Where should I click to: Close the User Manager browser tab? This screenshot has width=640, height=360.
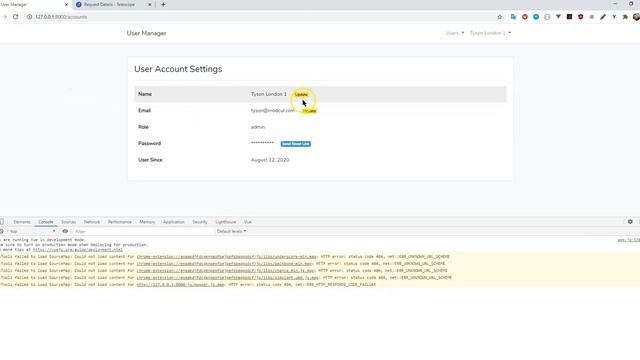click(67, 4)
